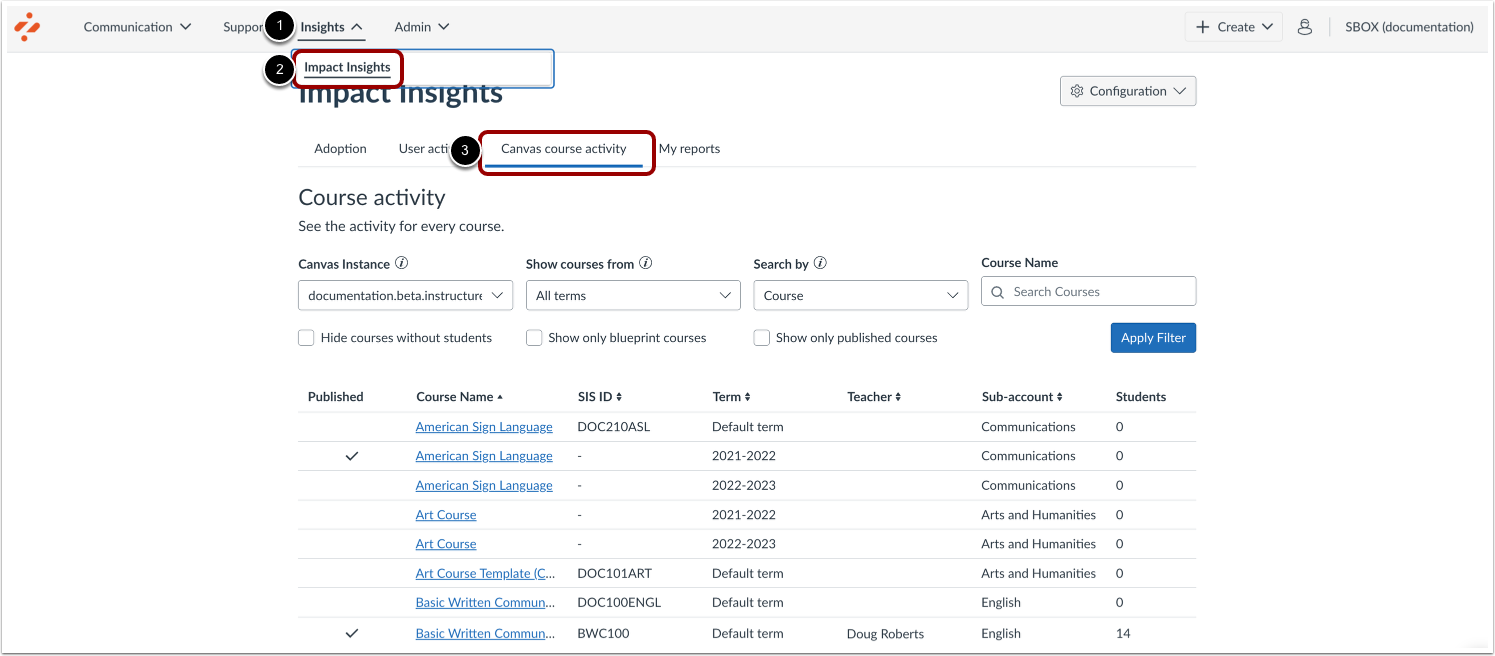Open American Sign Language DOC210ASL course link
Screen dimensions: 1495x656
click(484, 427)
